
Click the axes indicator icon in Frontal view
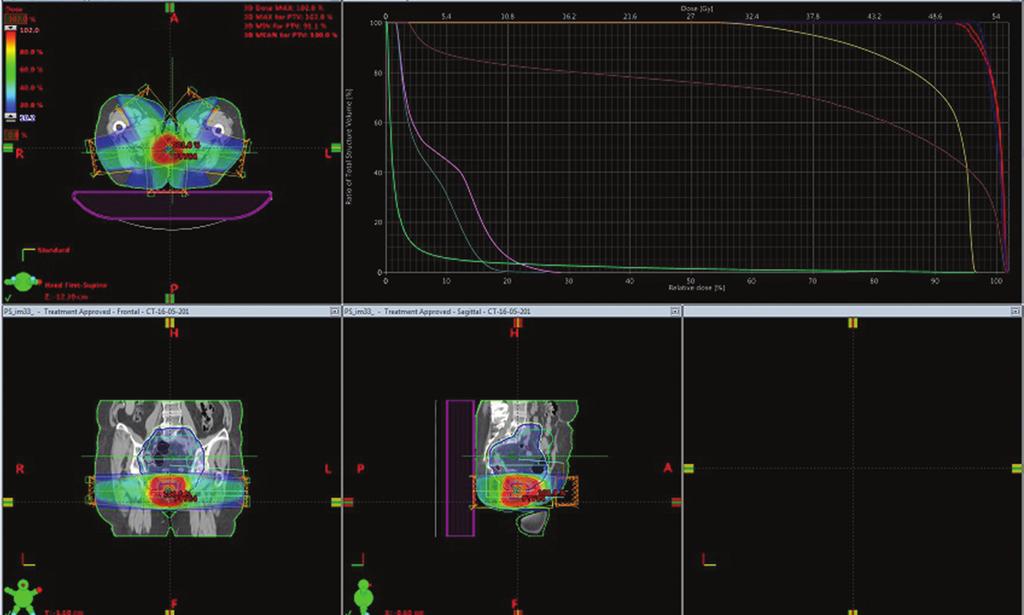coord(29,560)
